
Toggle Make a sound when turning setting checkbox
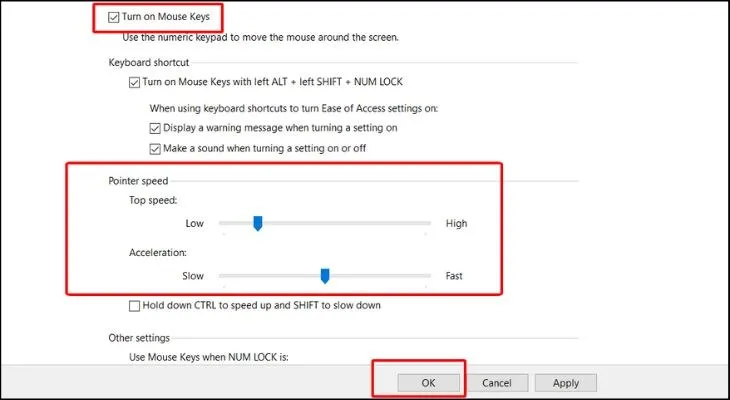[155, 149]
